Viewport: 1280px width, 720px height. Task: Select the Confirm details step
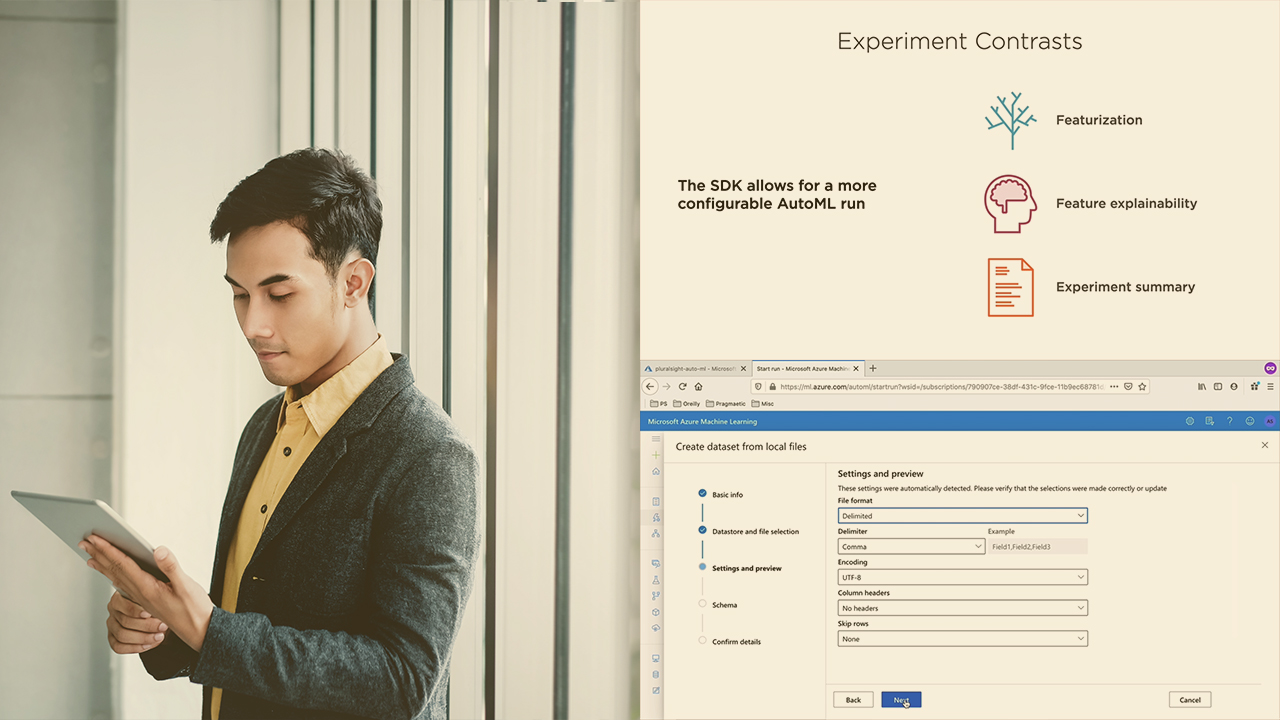pyautogui.click(x=736, y=641)
